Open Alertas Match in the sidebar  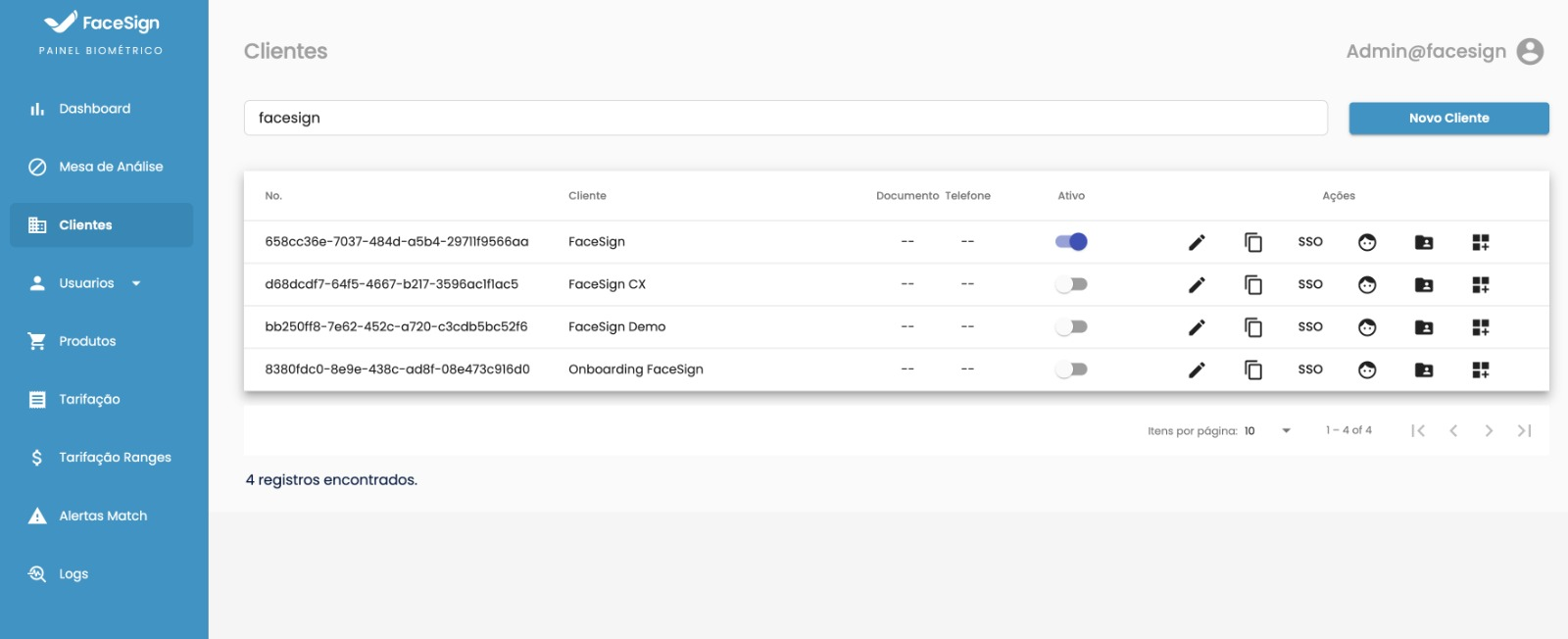tap(103, 516)
